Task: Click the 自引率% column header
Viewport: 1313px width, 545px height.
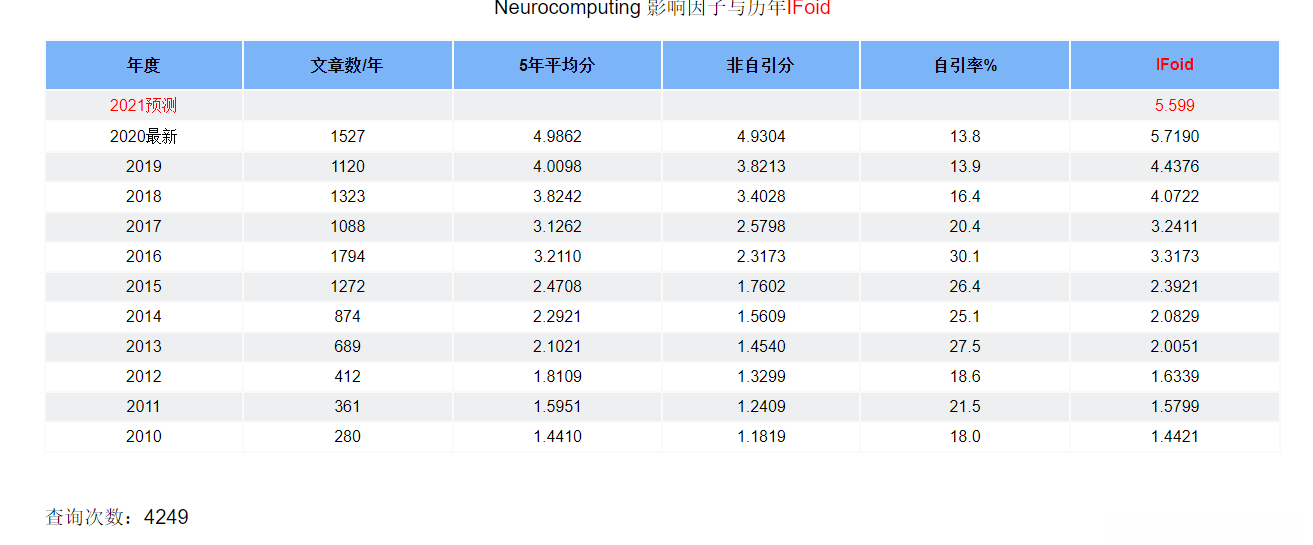Action: [965, 65]
